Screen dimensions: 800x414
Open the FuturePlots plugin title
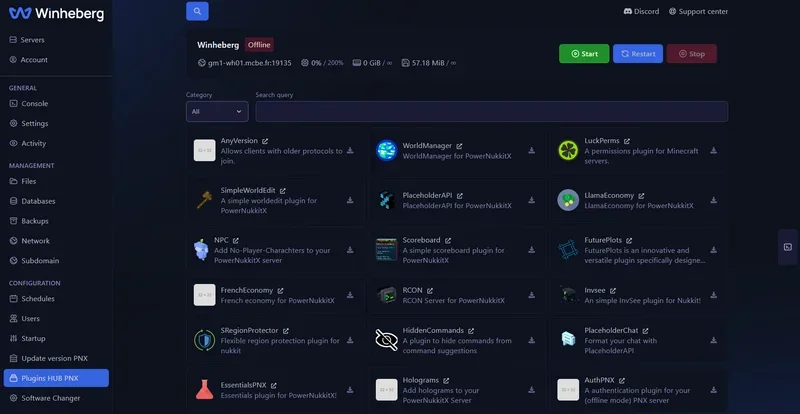[603, 240]
